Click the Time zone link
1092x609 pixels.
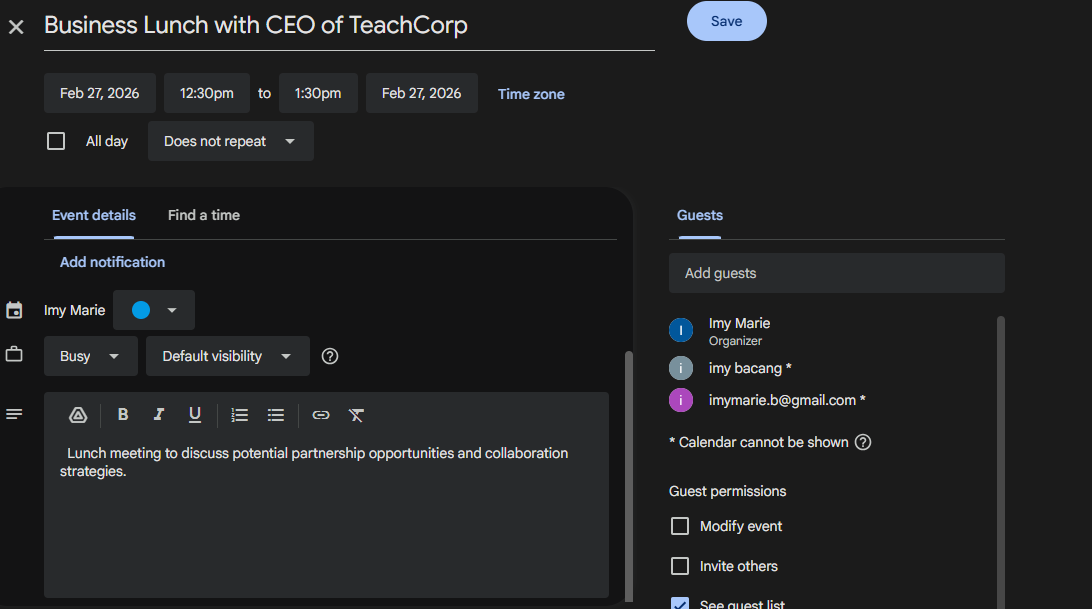[x=531, y=94]
